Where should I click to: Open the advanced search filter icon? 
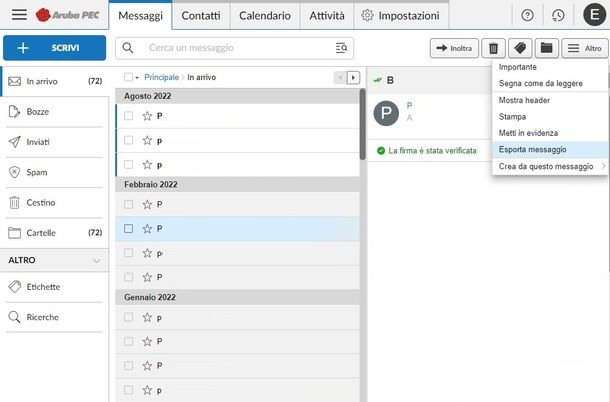(342, 48)
